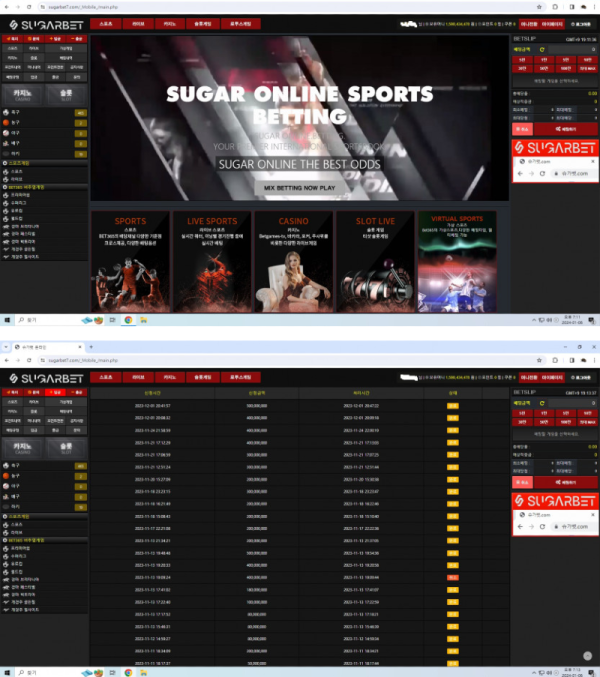Open Task View on the upper taskbar
Image resolution: width=600 pixels, height=677 pixels.
click(113, 320)
